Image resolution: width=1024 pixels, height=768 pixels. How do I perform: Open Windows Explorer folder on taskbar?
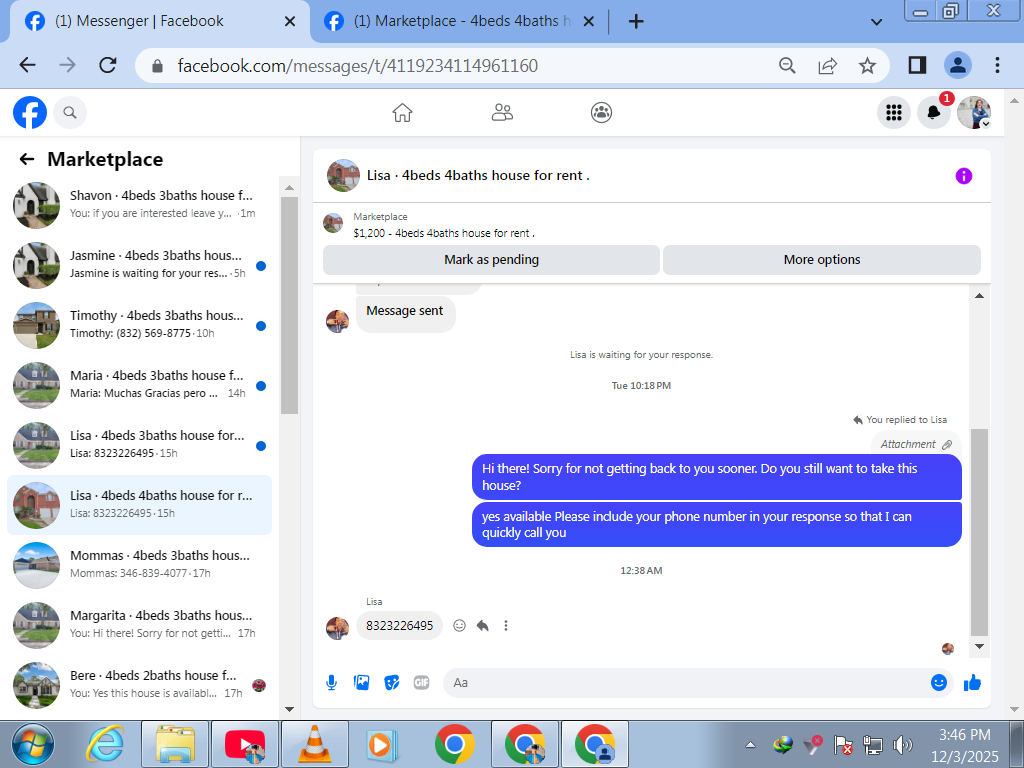[x=175, y=744]
